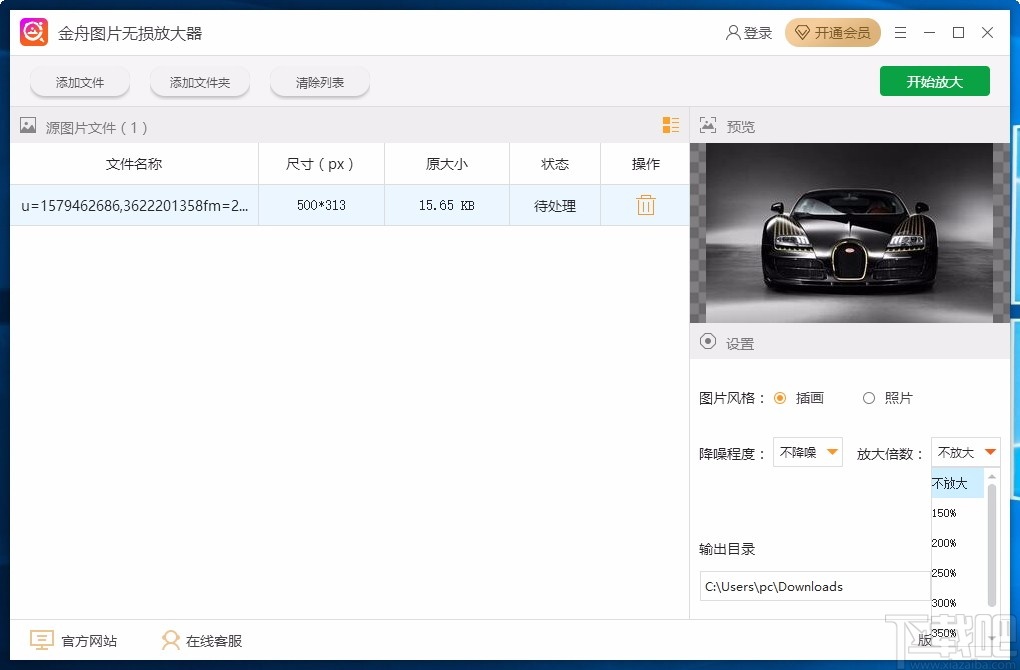Click the orange list view icon
Image resolution: width=1020 pixels, height=670 pixels.
670,126
